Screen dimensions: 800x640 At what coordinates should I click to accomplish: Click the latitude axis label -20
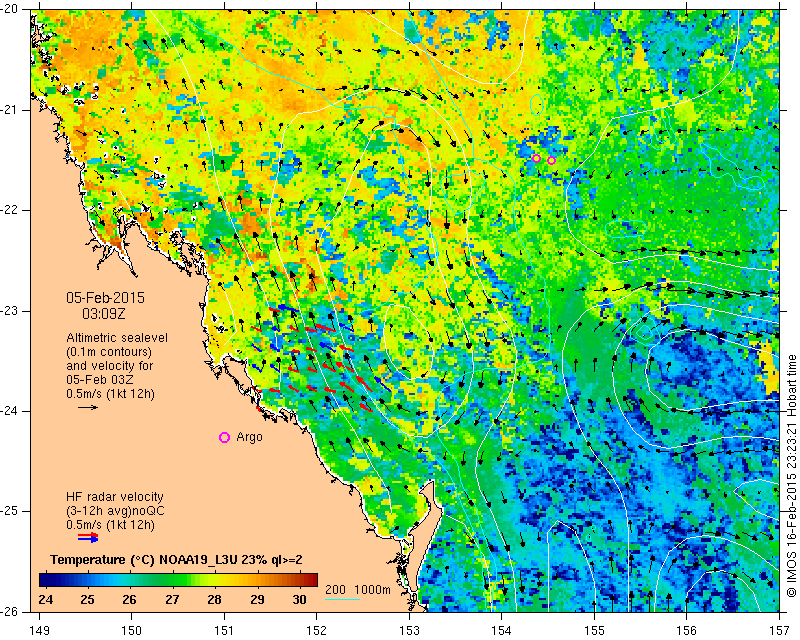(8, 9)
